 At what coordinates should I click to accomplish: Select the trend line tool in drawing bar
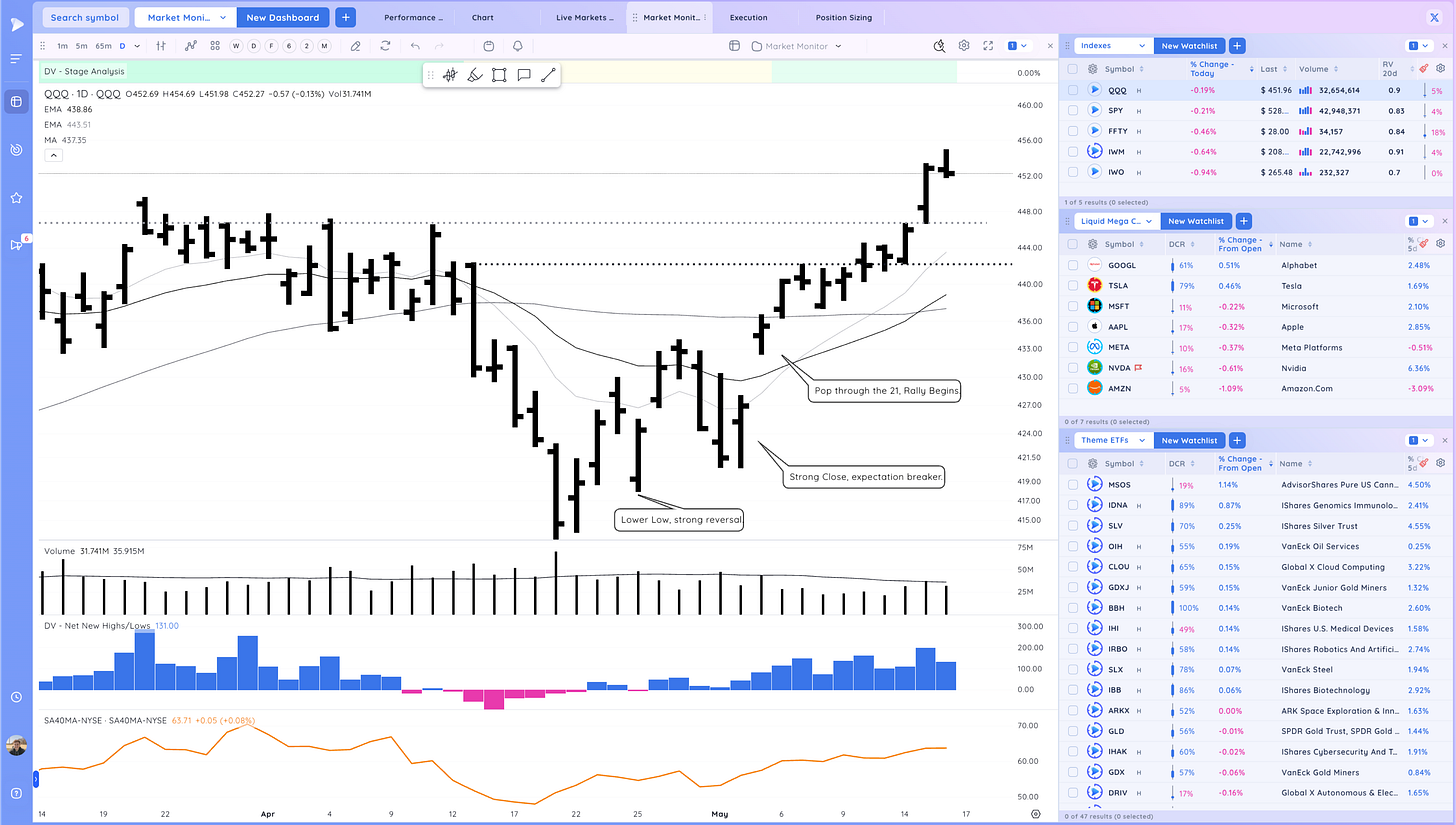548,75
